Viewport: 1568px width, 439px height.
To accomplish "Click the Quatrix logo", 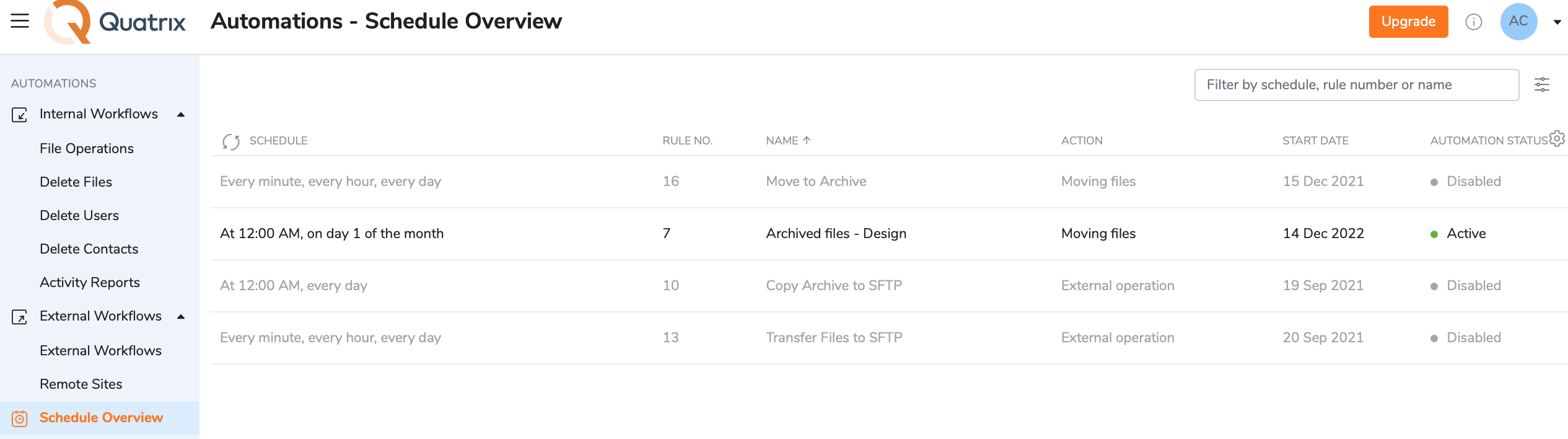I will pyautogui.click(x=115, y=22).
